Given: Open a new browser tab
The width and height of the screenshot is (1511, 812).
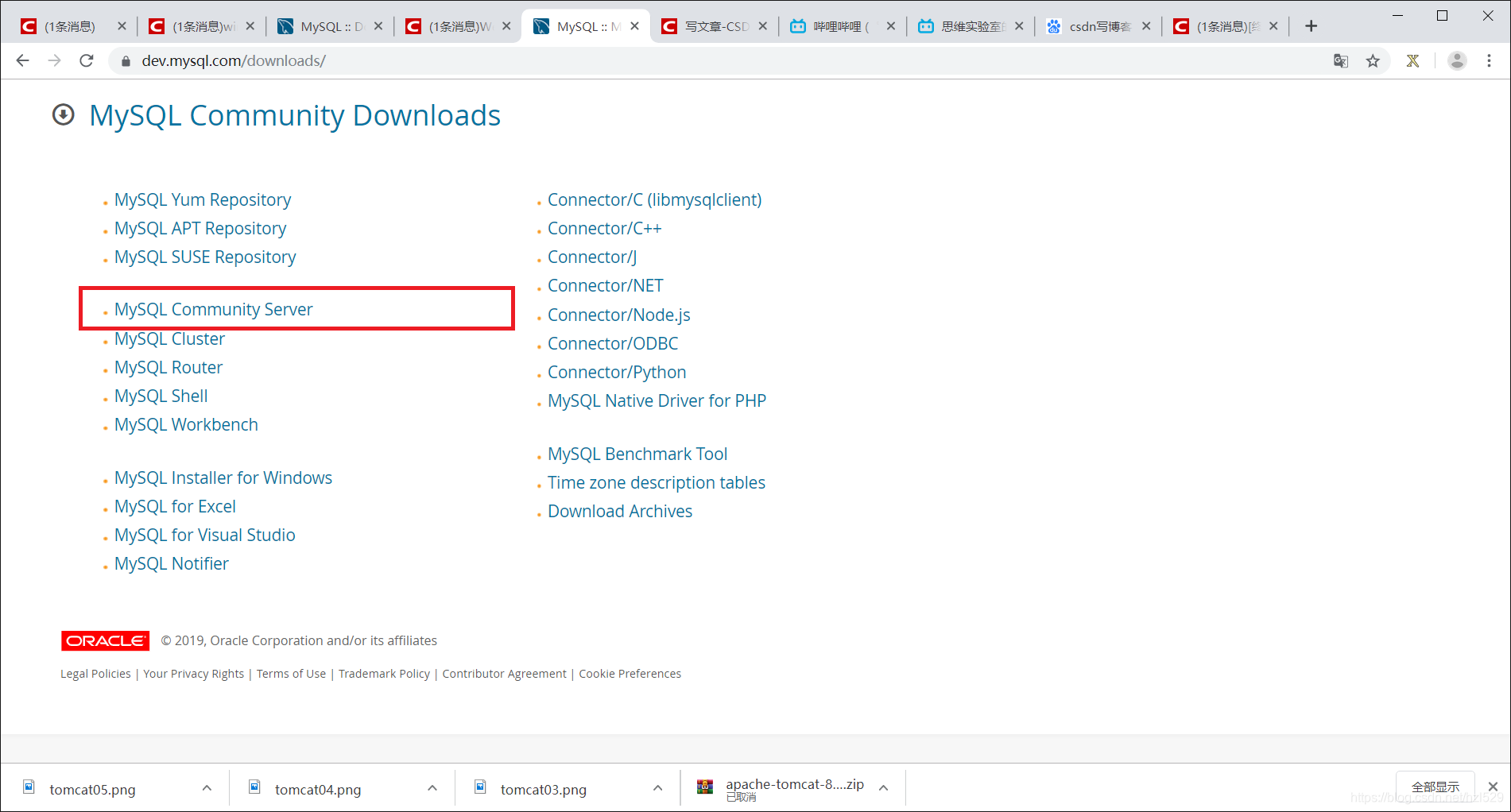Looking at the screenshot, I should (x=1311, y=26).
